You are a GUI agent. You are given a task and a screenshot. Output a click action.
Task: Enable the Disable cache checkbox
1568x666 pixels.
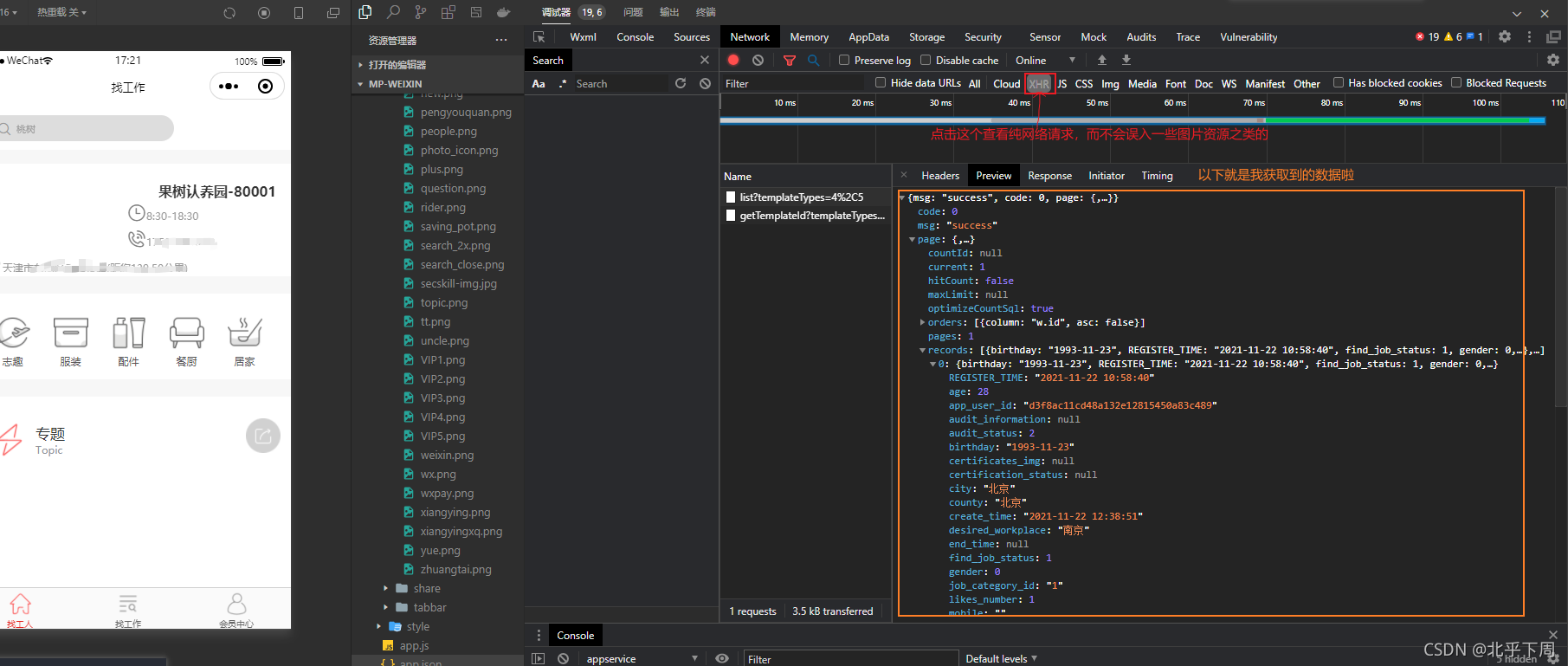(926, 60)
